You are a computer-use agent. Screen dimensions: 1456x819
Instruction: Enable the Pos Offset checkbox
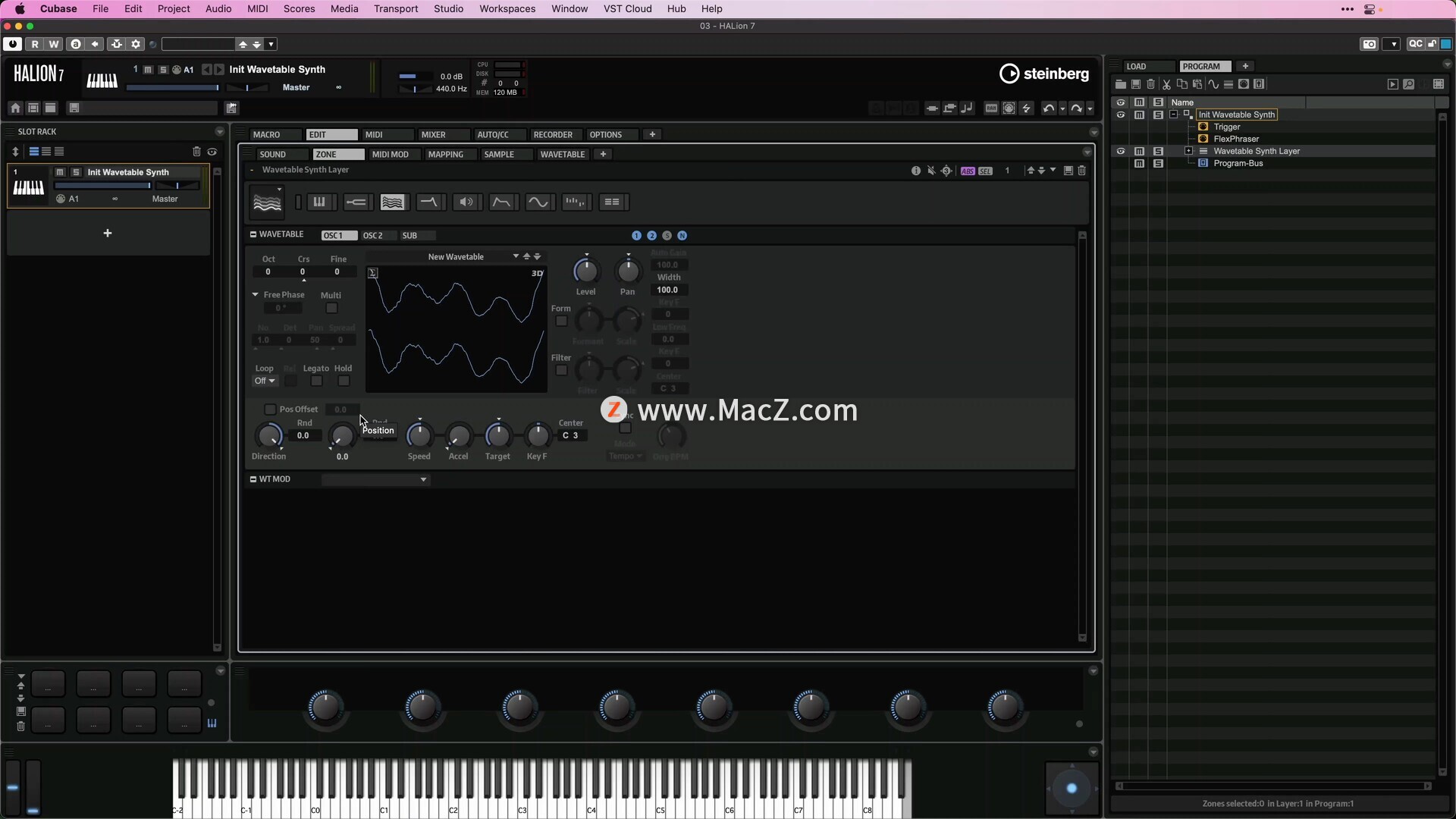tap(269, 409)
